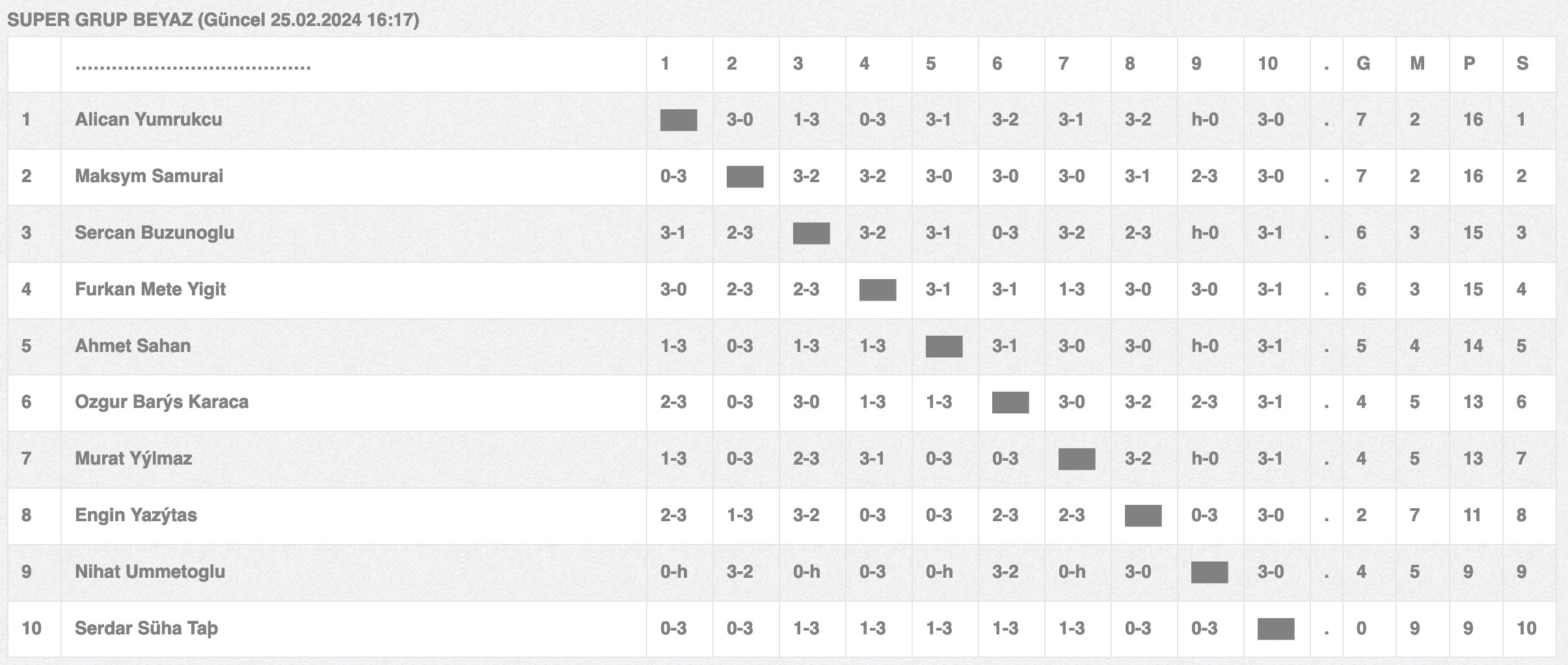Viewport: 1568px width, 665px height.
Task: Click Furkan Mete Yigit name cell
Action: [x=354, y=290]
